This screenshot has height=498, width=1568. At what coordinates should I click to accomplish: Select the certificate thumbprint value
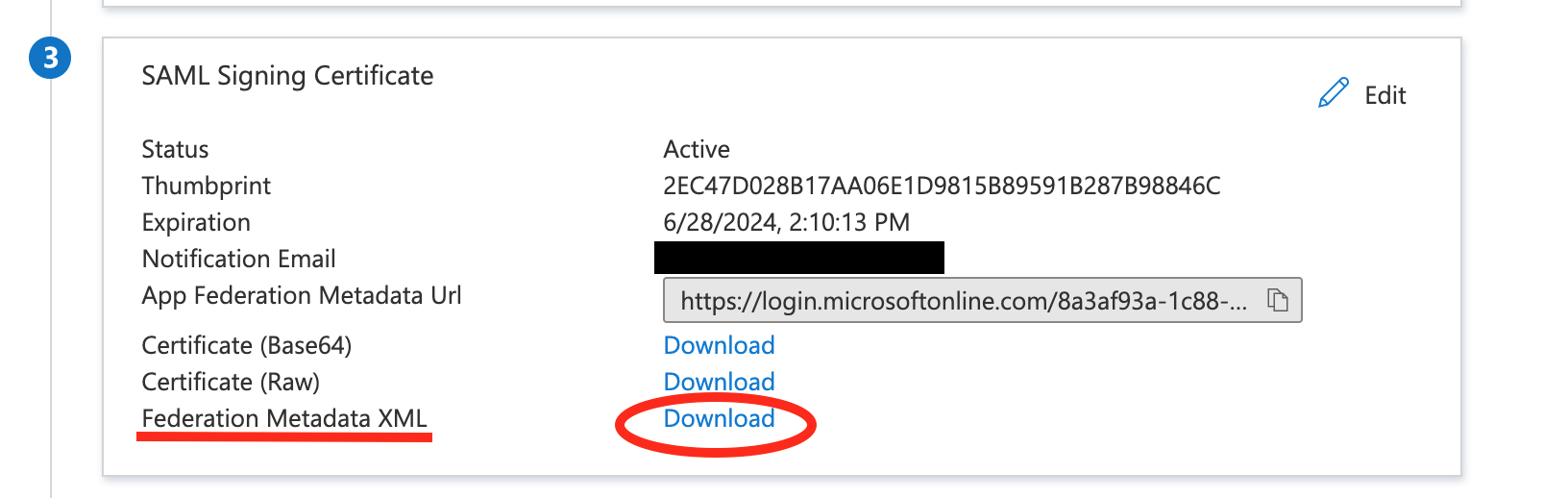point(942,186)
